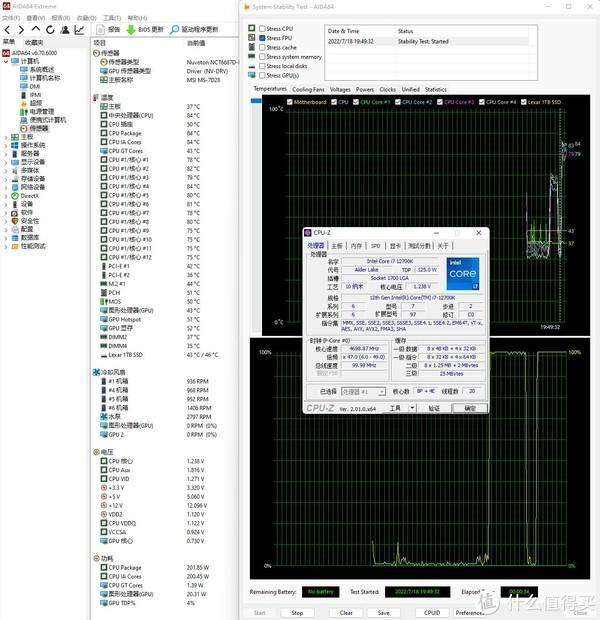Click the Refresh icon in AIDA64 toolbar
This screenshot has height=620, width=600.
click(50, 30)
